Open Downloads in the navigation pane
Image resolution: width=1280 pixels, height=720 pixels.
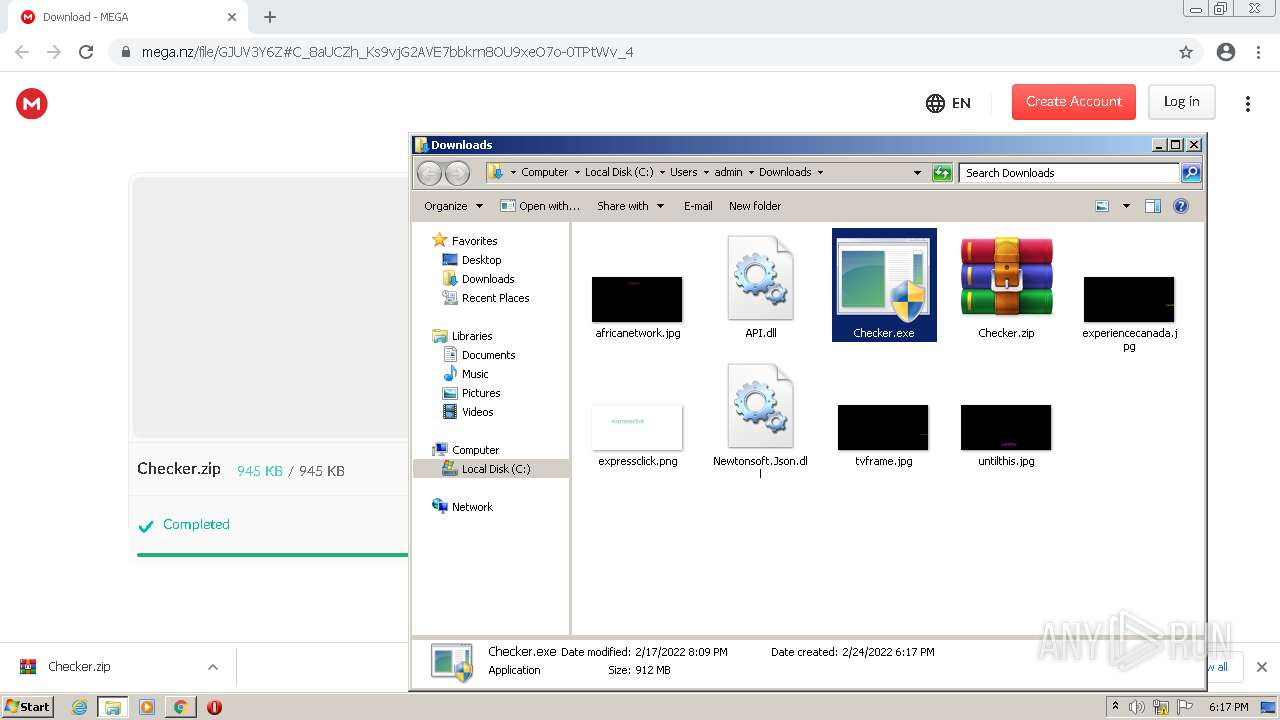488,279
